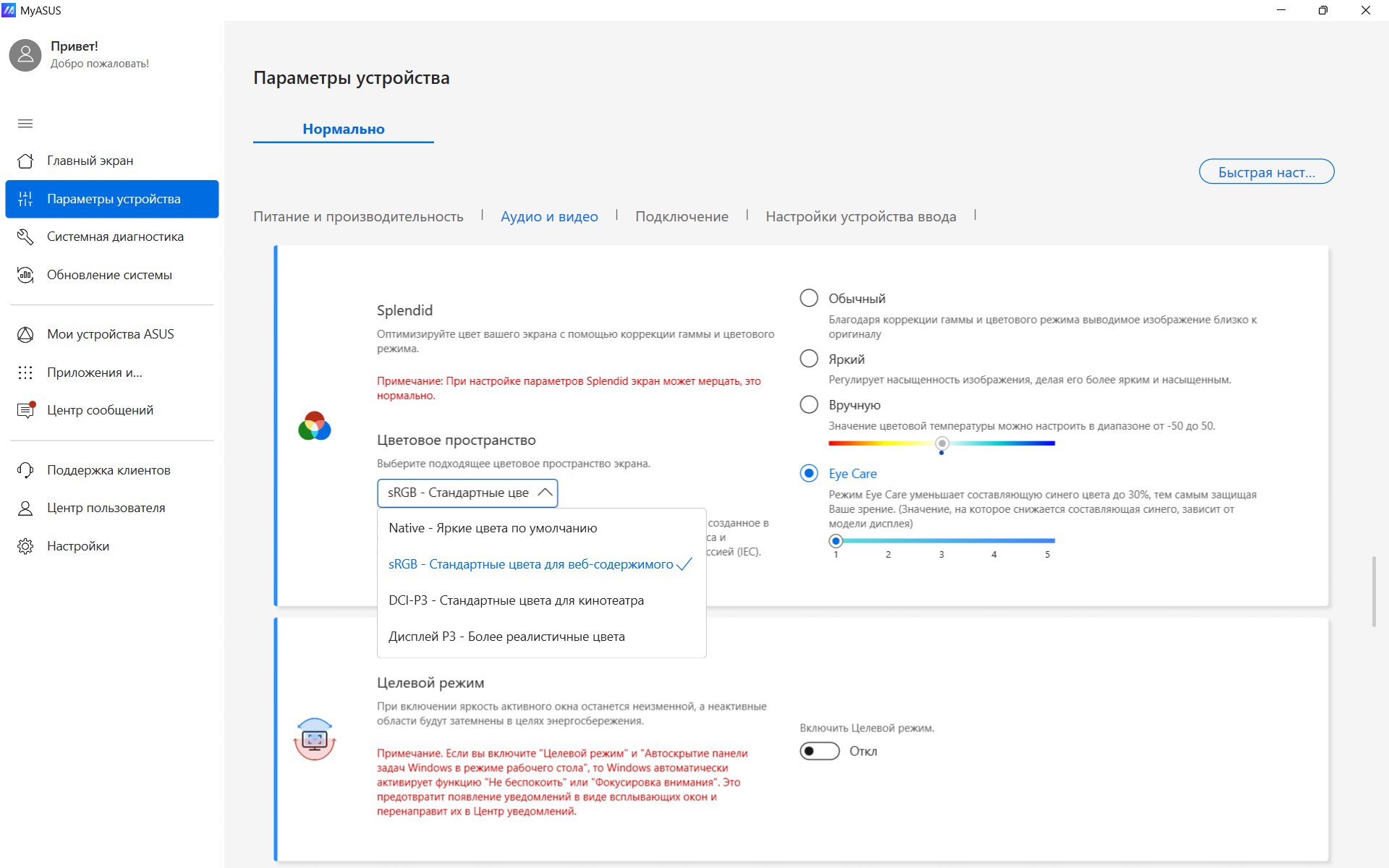Click the wrench icon for Системная диагностика

(25, 237)
